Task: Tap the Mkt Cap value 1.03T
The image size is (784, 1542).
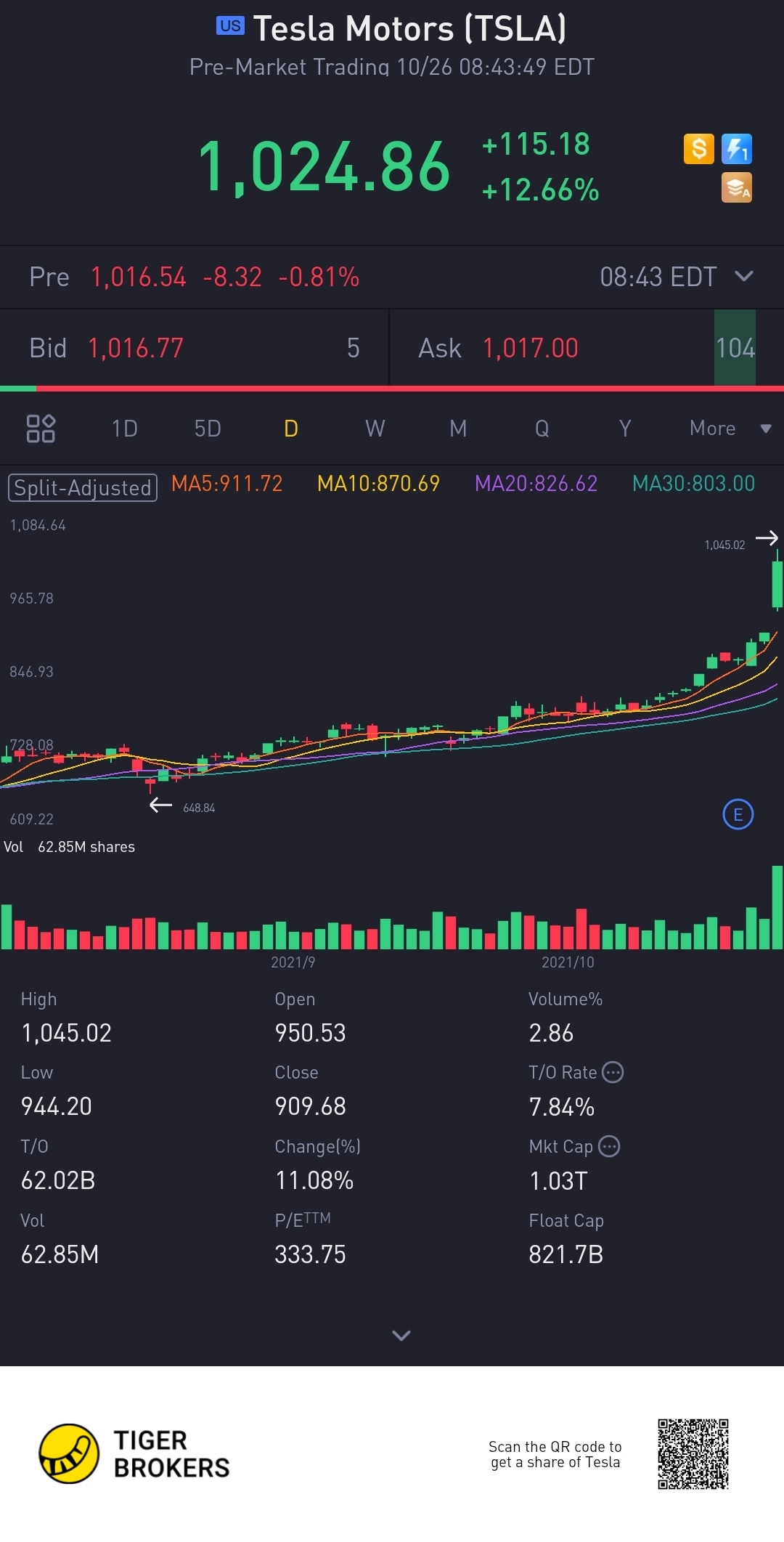Action: pyautogui.click(x=558, y=1181)
